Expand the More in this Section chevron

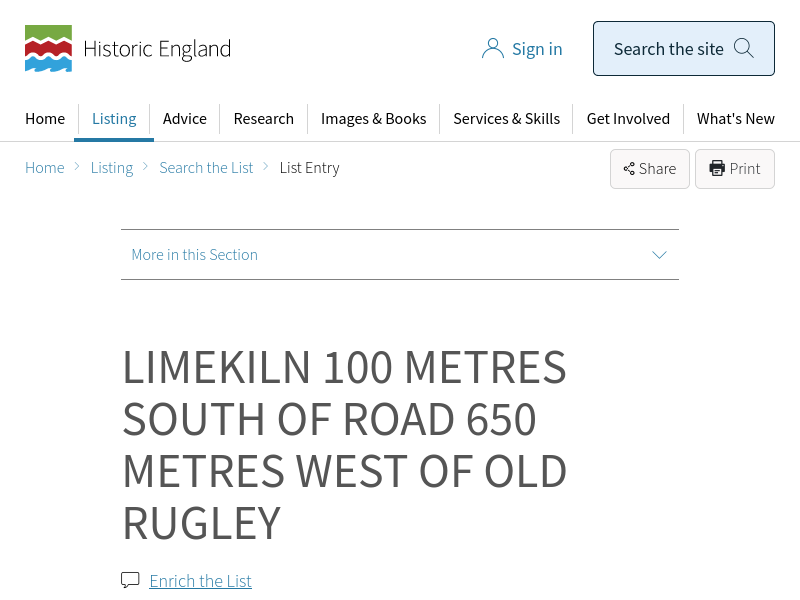[659, 255]
